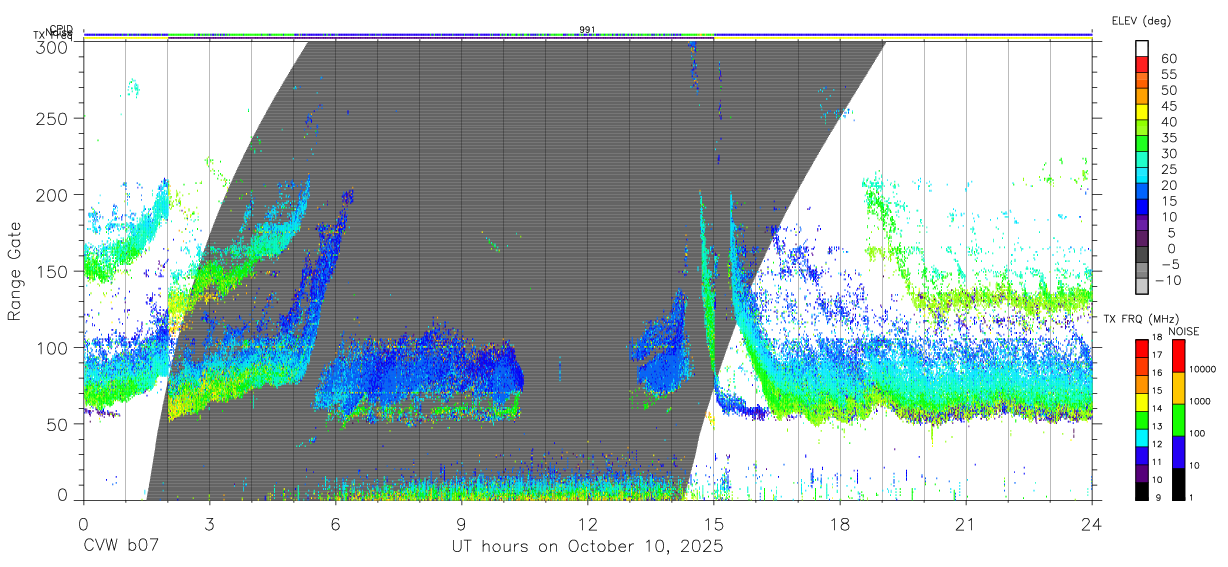The height and width of the screenshot is (567, 1228).
Task: Click the x-axis tick label '12'
Action: pos(587,523)
